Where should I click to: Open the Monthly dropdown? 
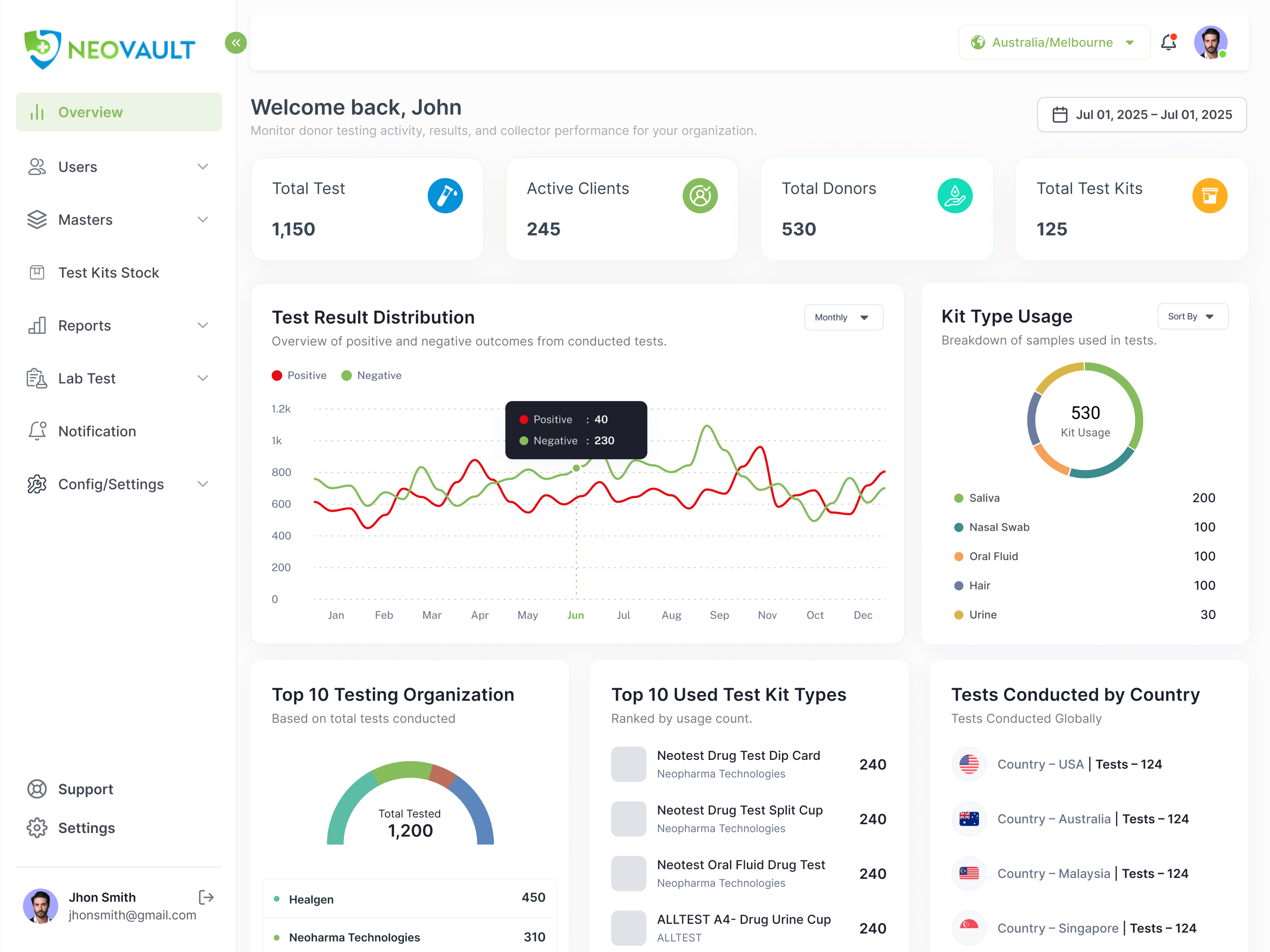(843, 317)
